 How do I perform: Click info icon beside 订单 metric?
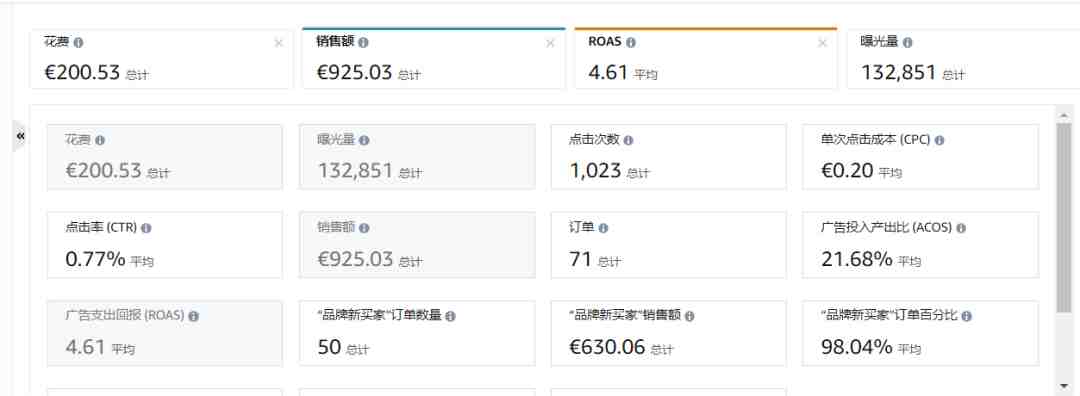pyautogui.click(x=603, y=228)
